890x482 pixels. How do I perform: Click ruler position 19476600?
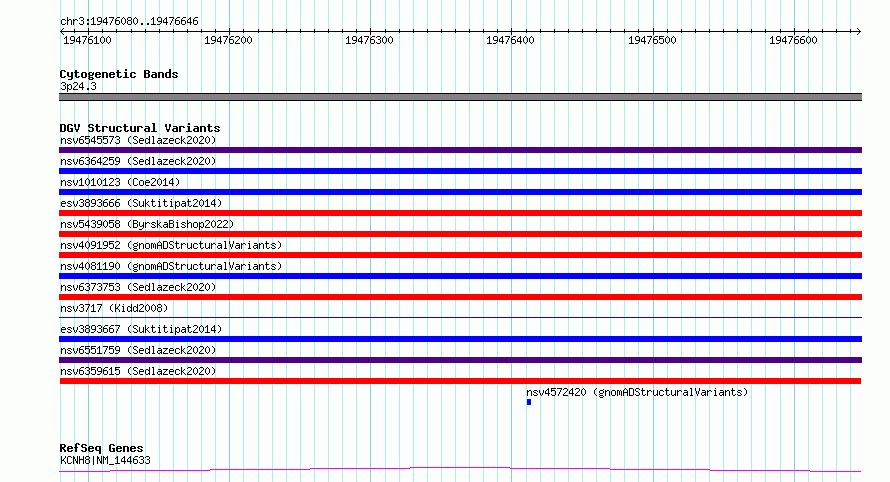(793, 40)
